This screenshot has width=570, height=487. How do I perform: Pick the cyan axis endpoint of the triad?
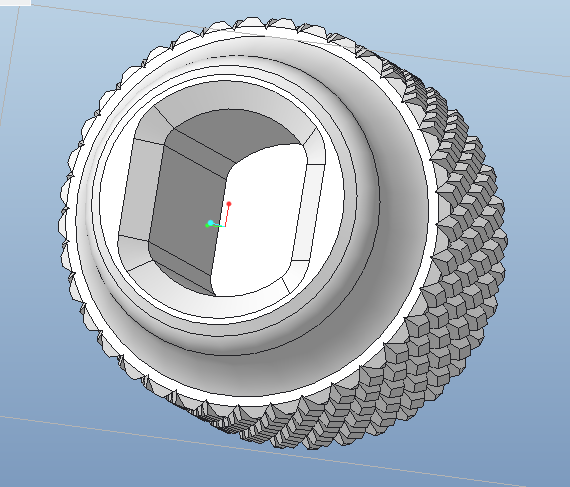pos(210,222)
